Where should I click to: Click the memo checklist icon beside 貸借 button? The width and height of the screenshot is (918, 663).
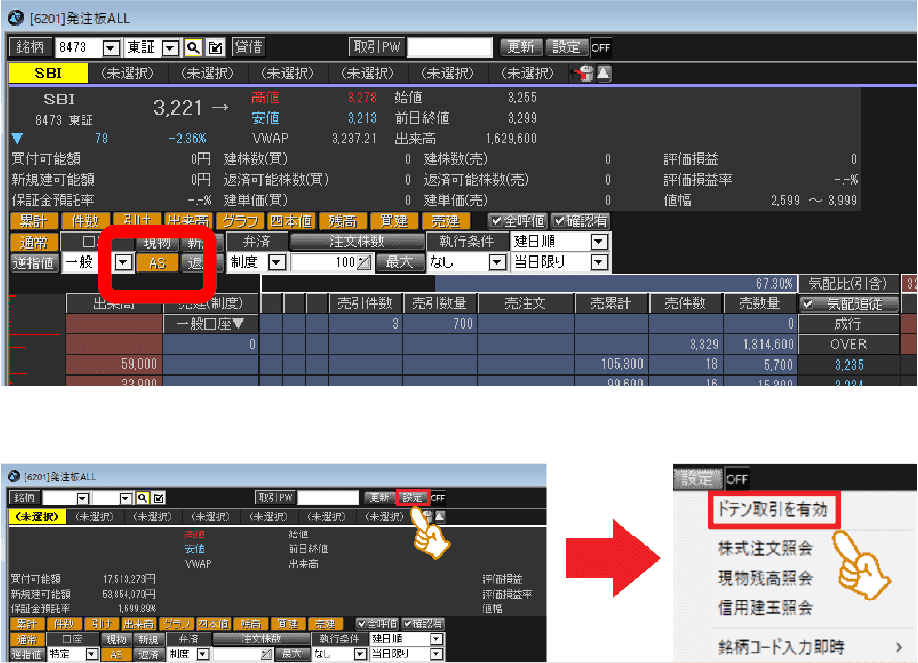point(215,47)
